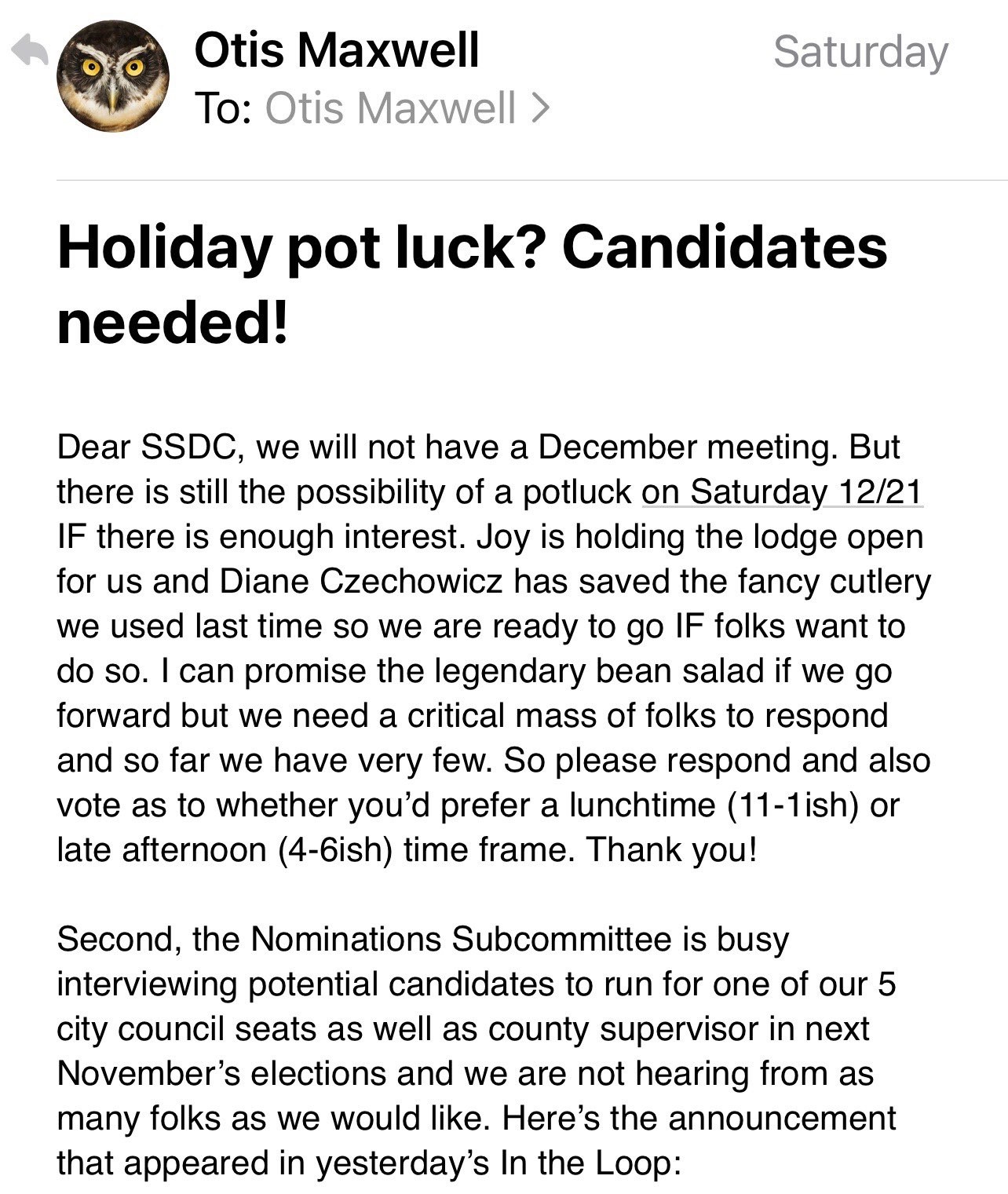Click the Saturday timestamp
1008x1194 pixels.
860,52
